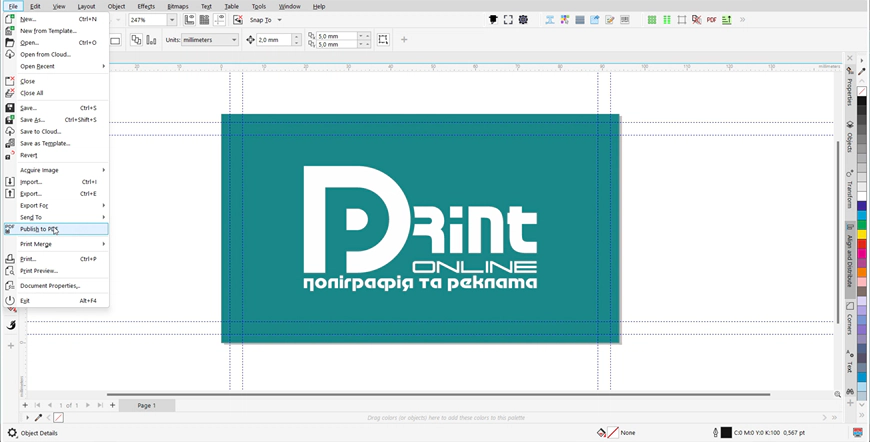Click the fill bucket icon in status bar
The width and height of the screenshot is (870, 442).
[x=601, y=433]
